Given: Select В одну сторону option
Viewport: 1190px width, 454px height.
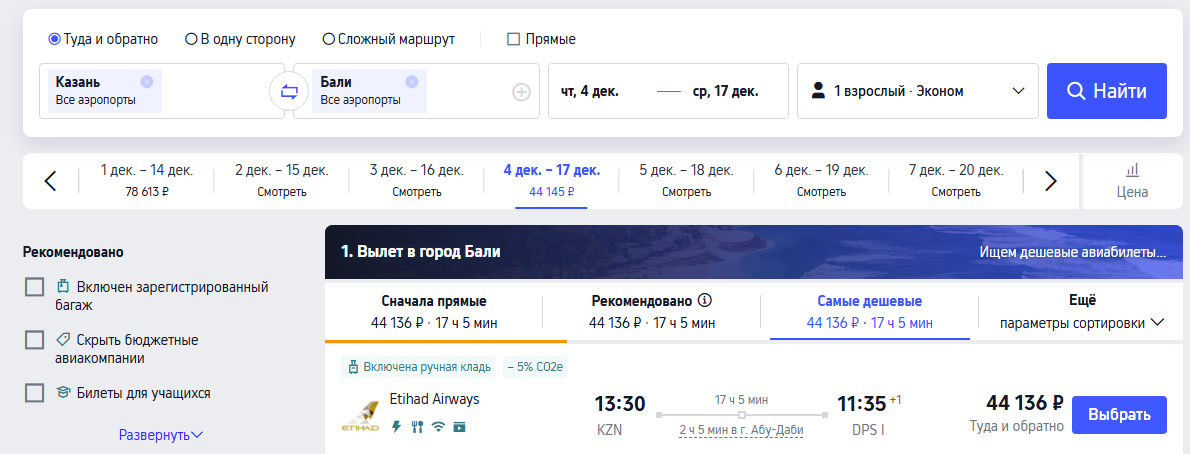Looking at the screenshot, I should coord(191,39).
